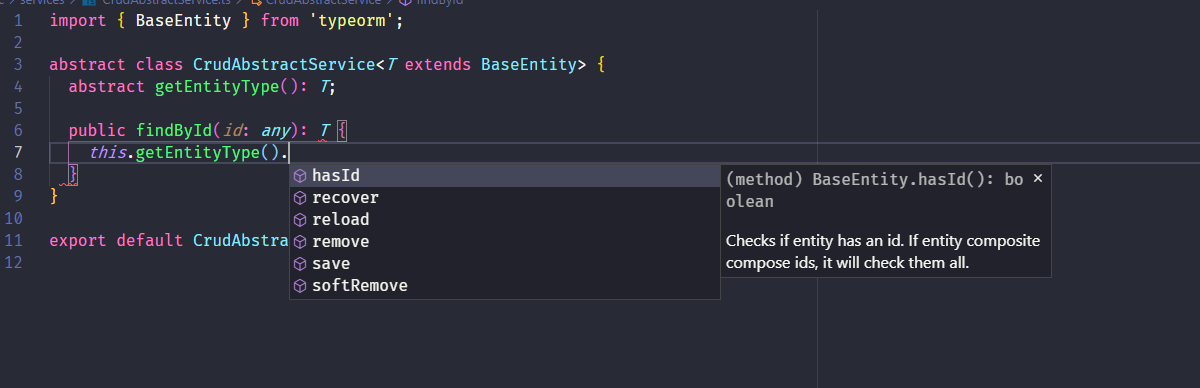Click the findById method name

[x=173, y=130]
